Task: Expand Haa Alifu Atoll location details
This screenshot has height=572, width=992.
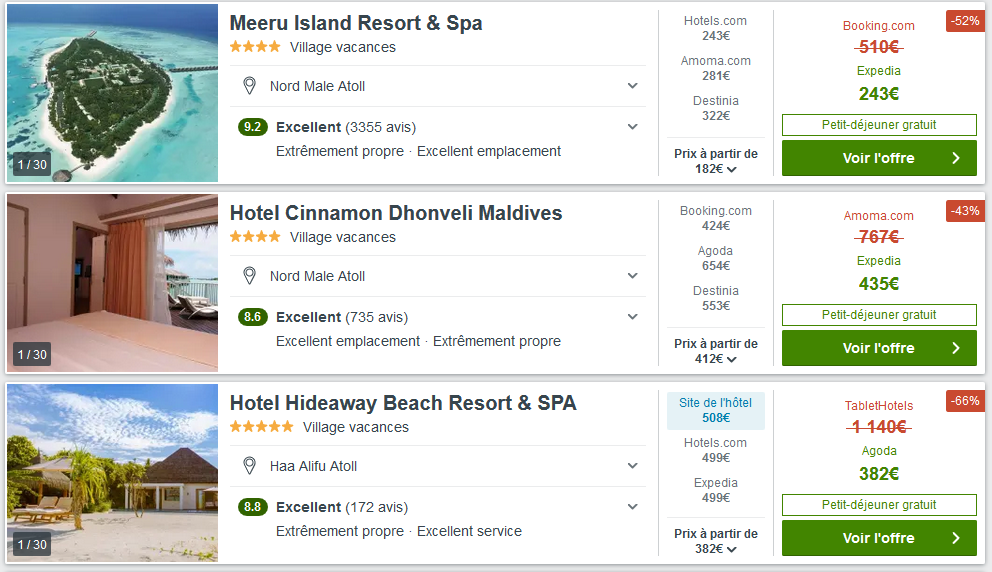Action: coord(632,466)
